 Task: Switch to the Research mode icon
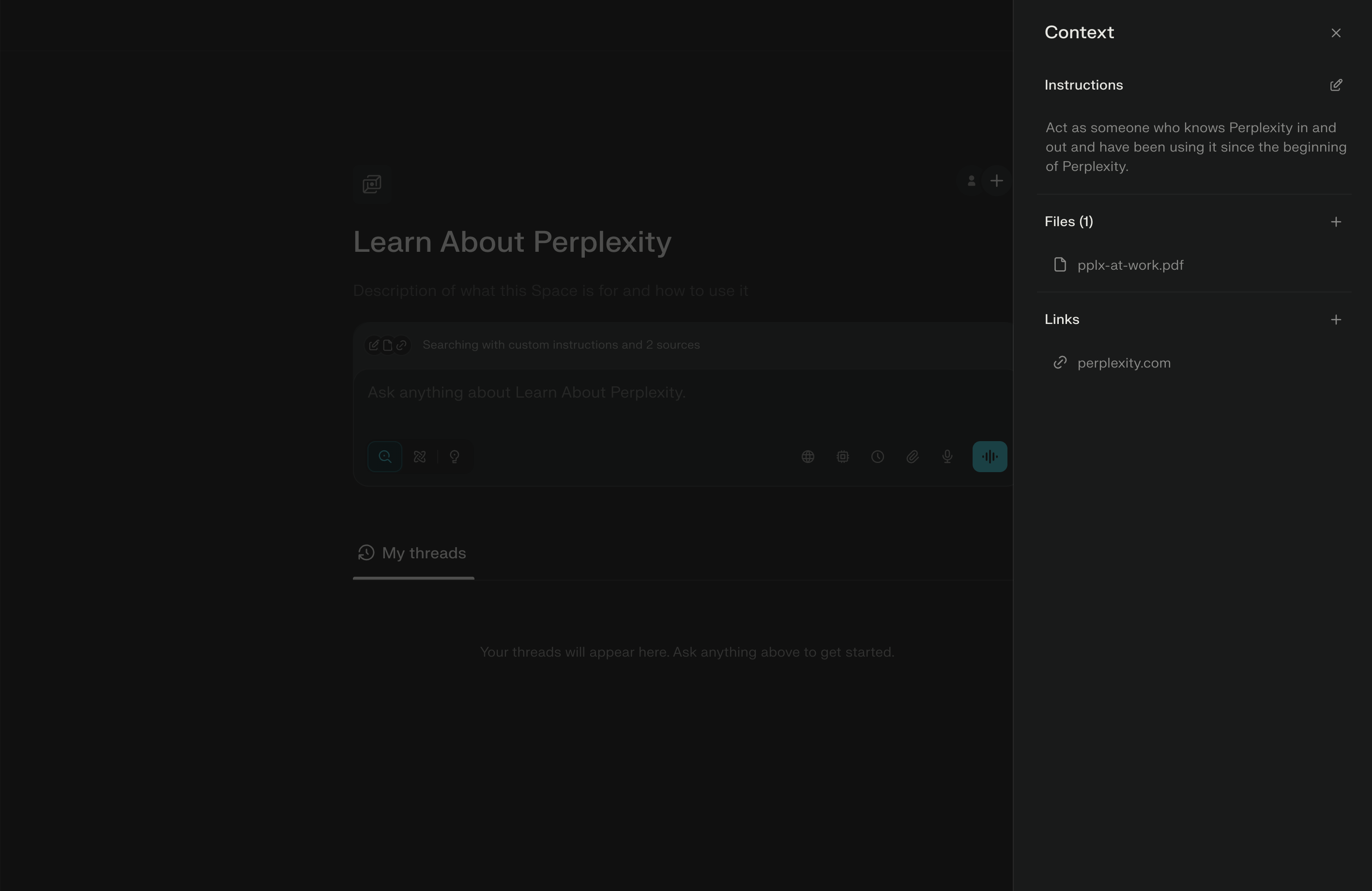point(420,457)
